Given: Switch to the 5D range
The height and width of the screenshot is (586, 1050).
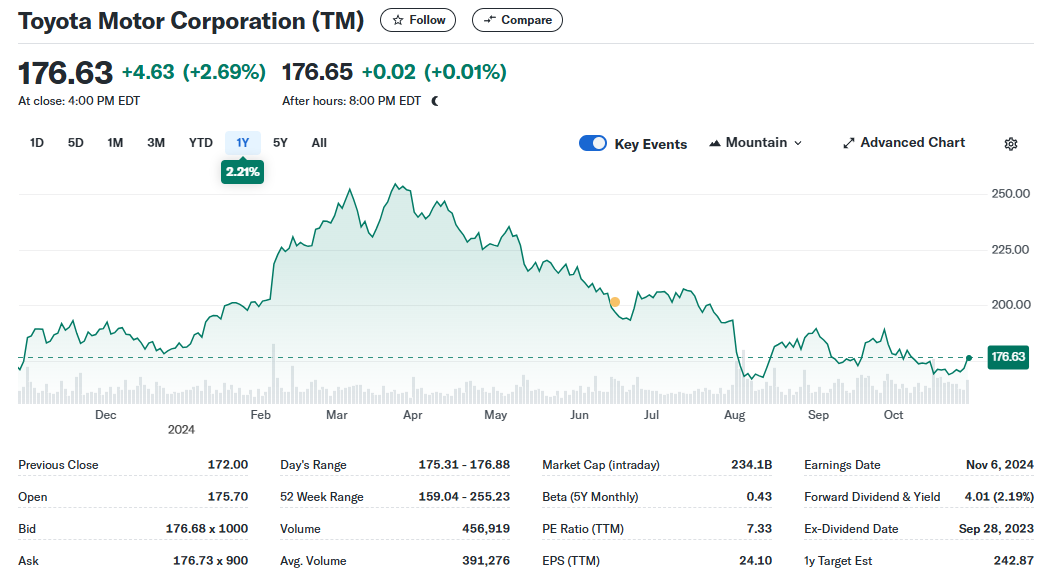Looking at the screenshot, I should click(x=76, y=143).
